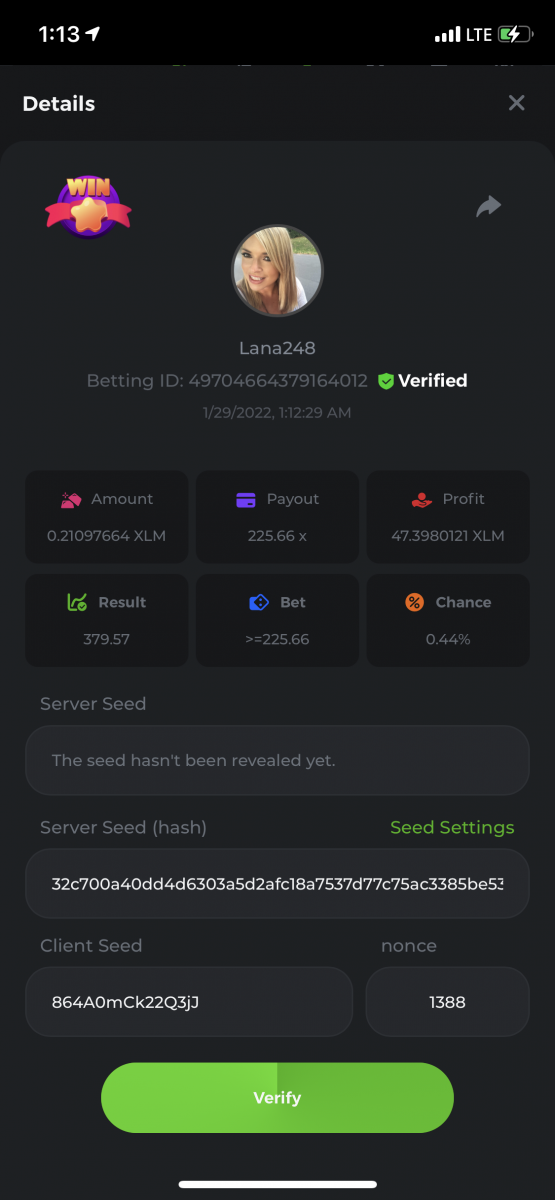Tap the orange Chance percent icon

point(414,602)
